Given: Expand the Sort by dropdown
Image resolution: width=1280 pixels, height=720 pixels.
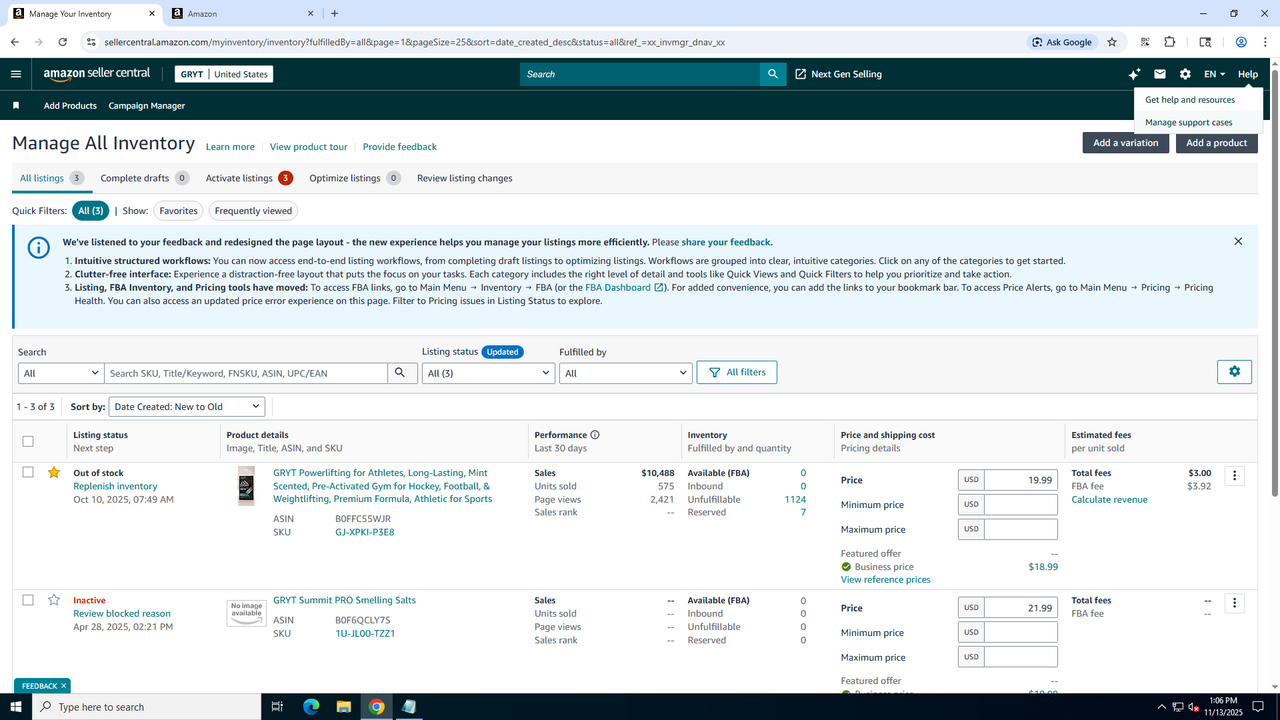Looking at the screenshot, I should (187, 407).
